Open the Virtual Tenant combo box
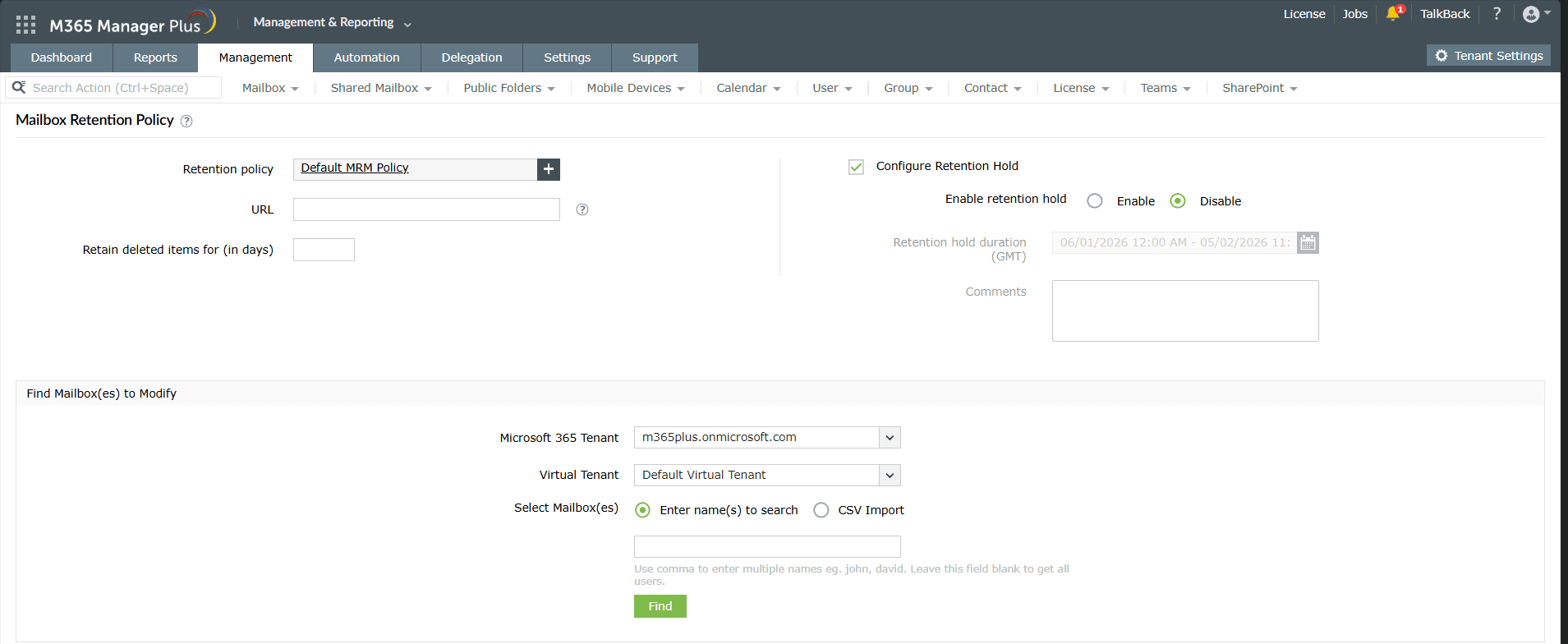 pyautogui.click(x=767, y=476)
